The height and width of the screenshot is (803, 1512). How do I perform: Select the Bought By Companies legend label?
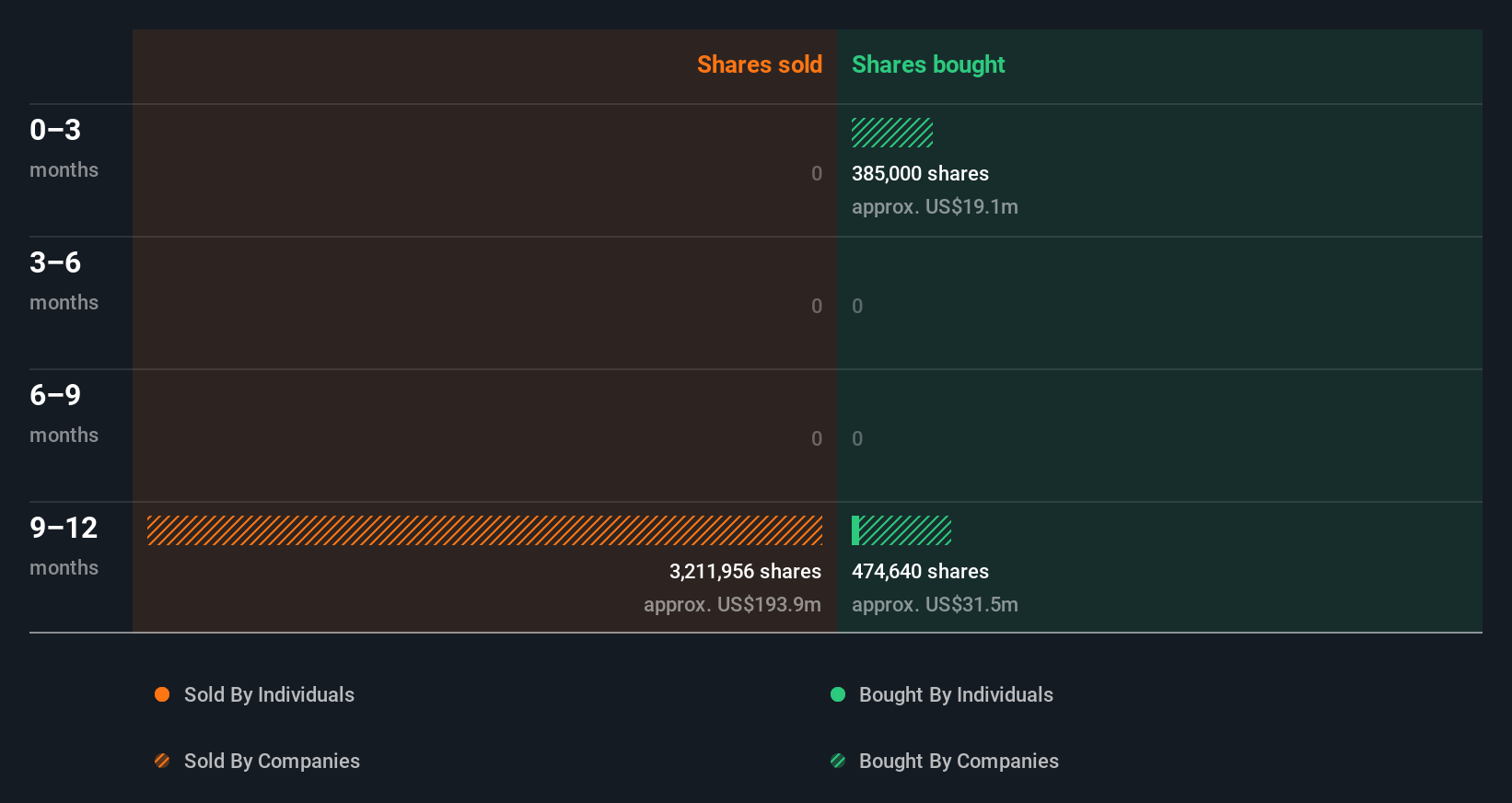click(959, 761)
